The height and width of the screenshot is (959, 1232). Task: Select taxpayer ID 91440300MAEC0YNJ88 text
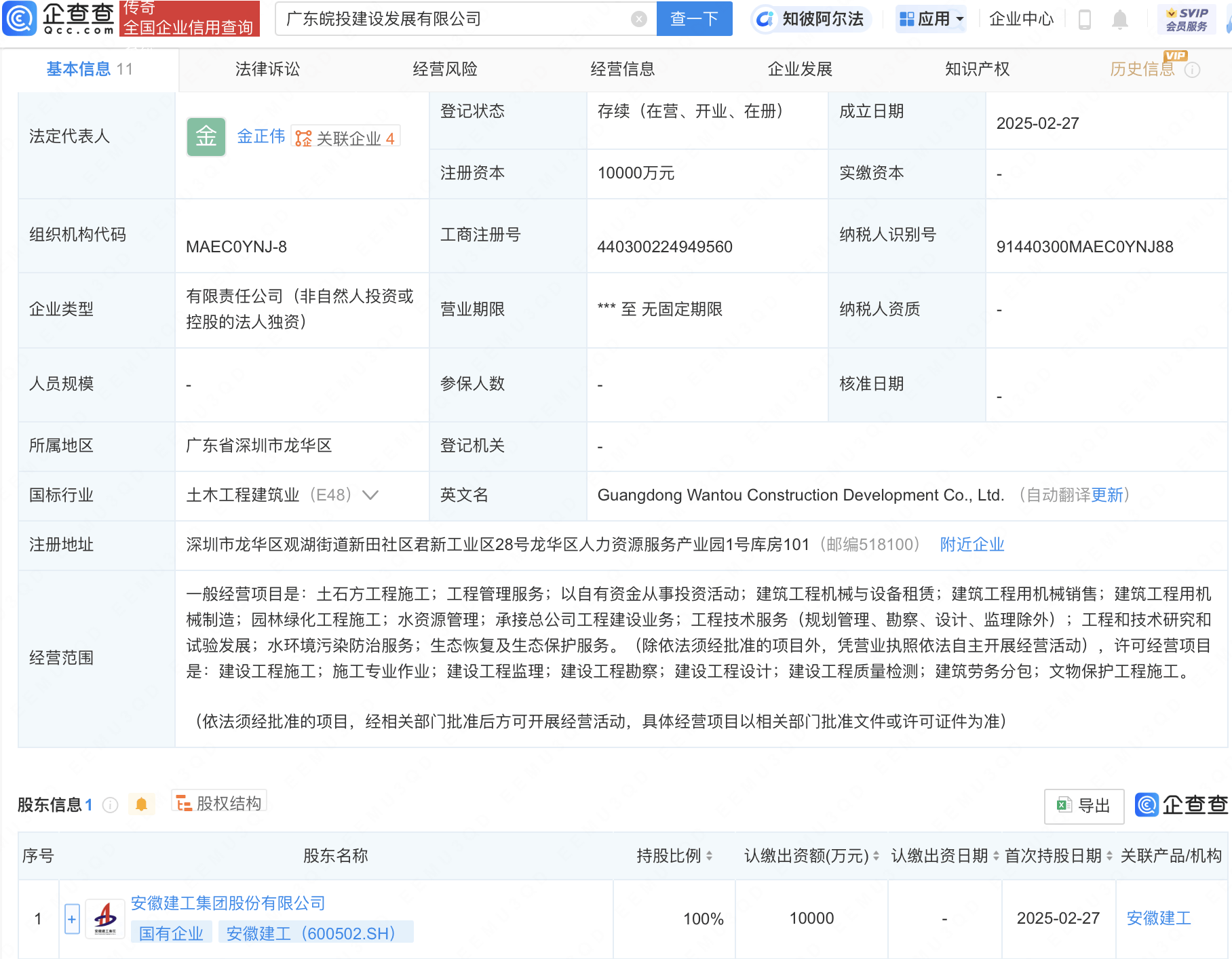click(1085, 247)
